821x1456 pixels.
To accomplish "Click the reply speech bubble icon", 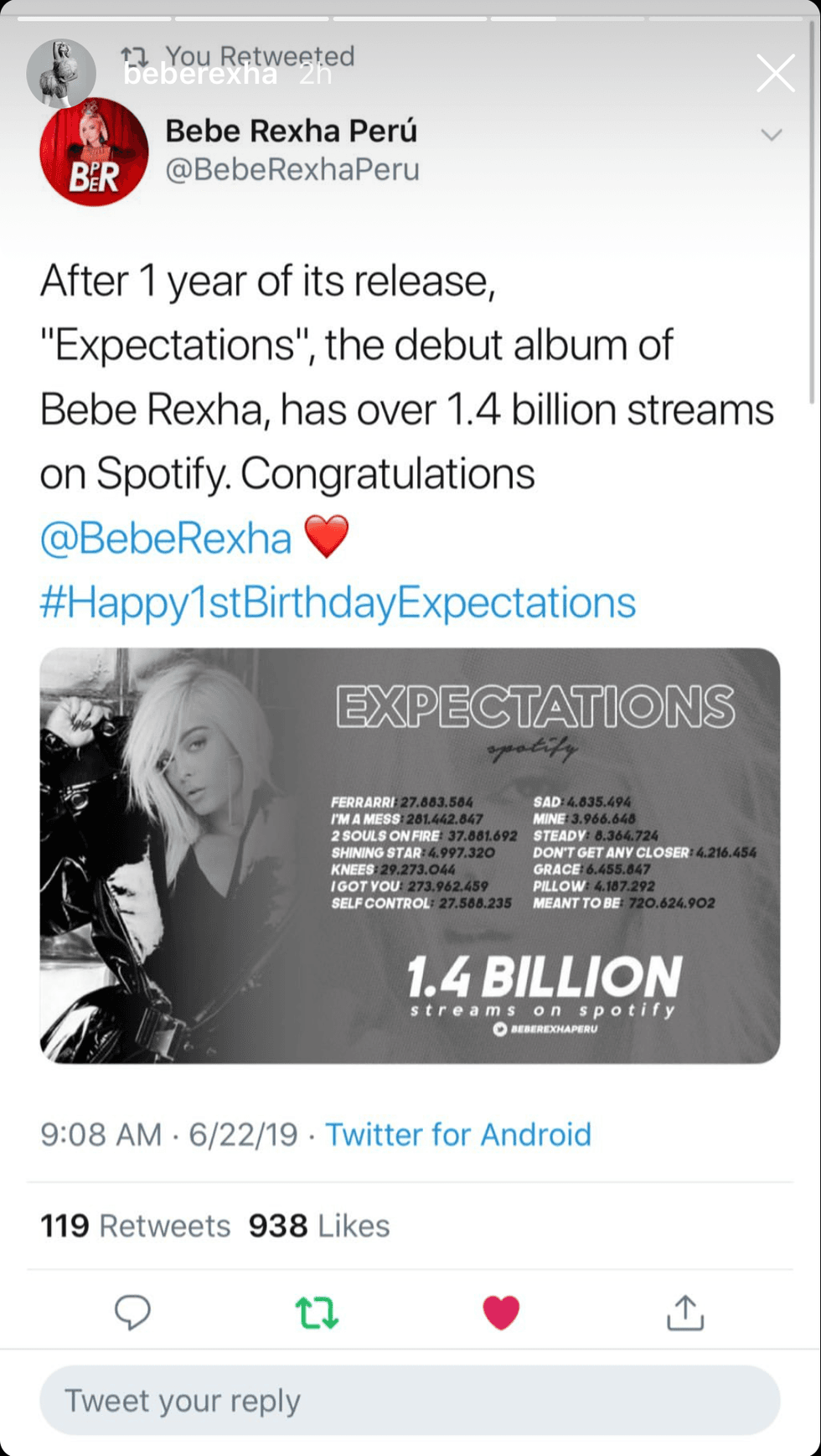I will (x=132, y=1312).
